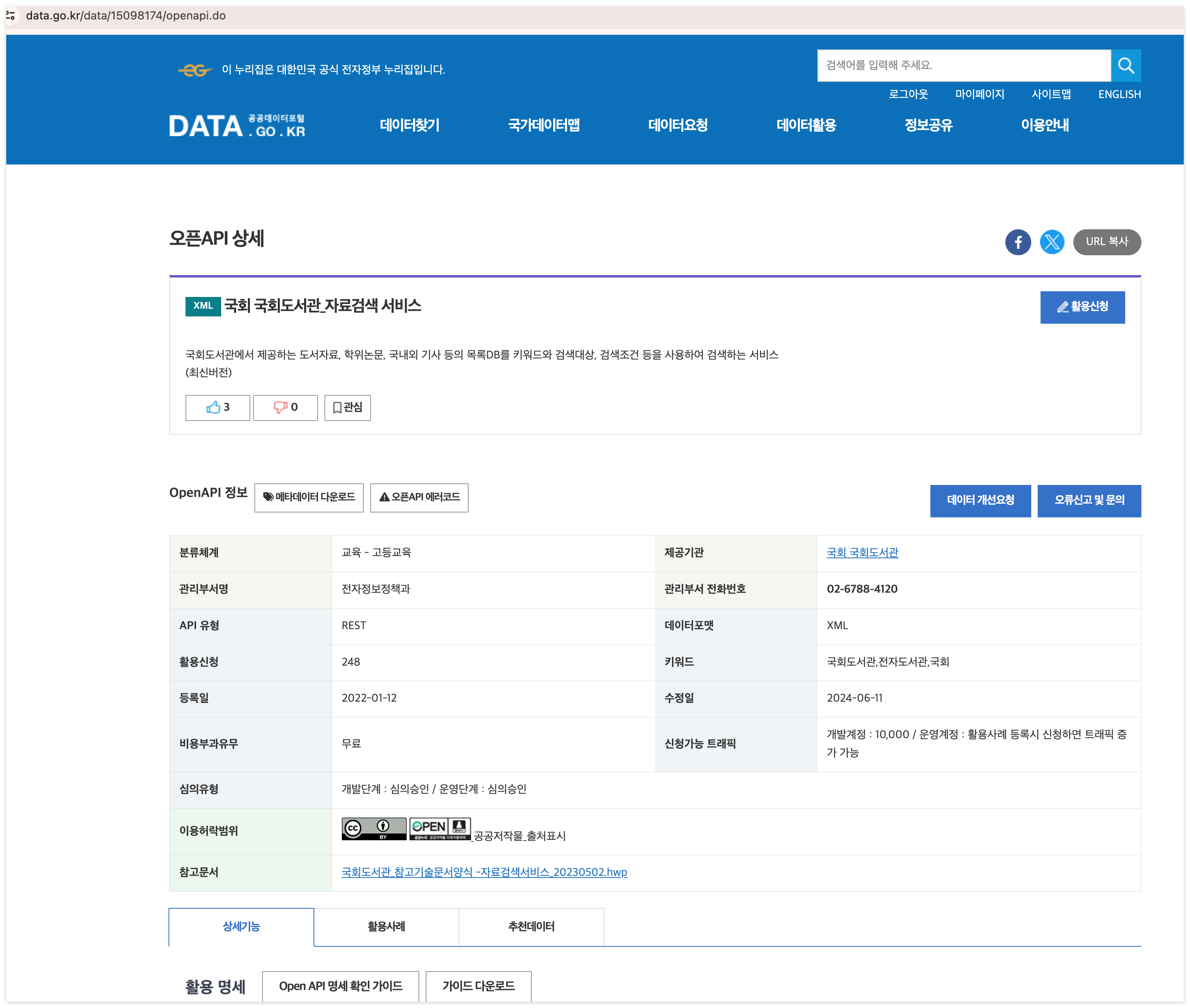1190x1008 pixels.
Task: Open the 데이터요청 navigation menu
Action: (678, 125)
